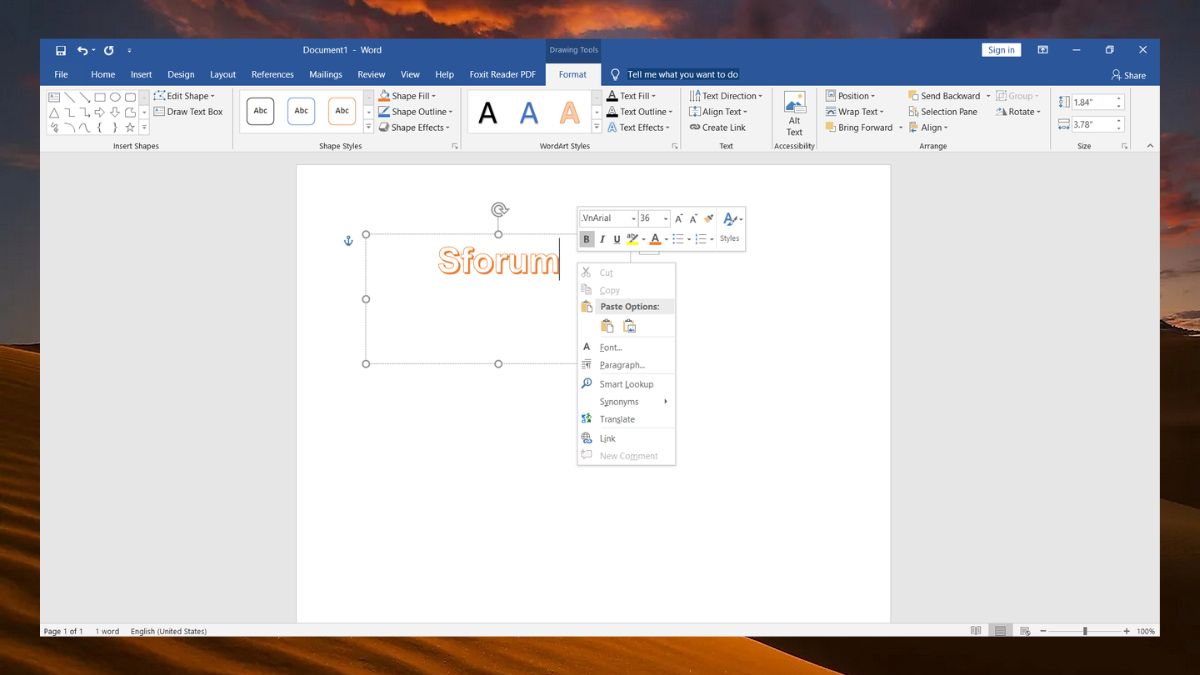Click the rotate handle above text box

tap(499, 209)
